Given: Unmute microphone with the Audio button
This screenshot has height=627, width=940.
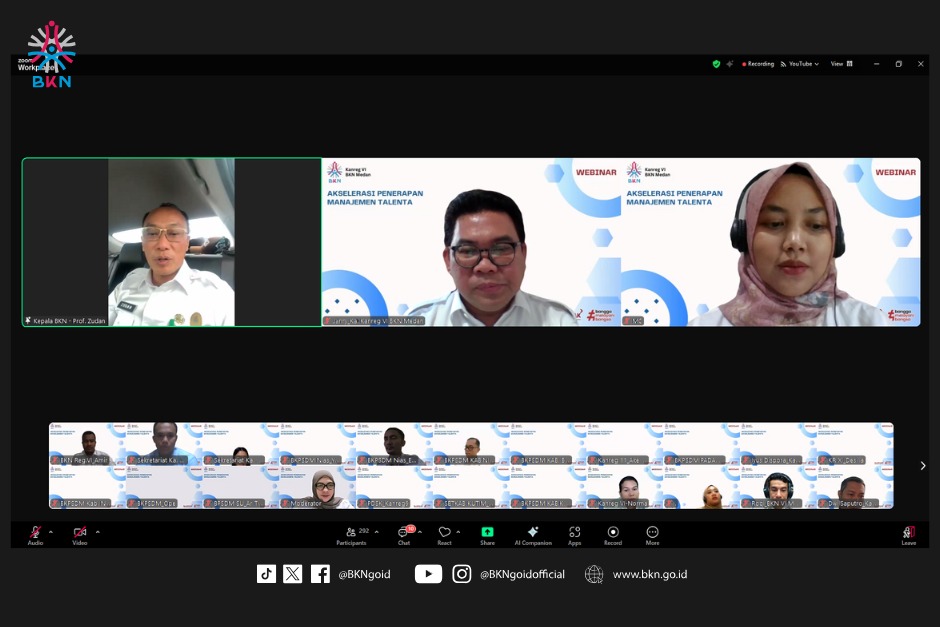Looking at the screenshot, I should pos(35,534).
